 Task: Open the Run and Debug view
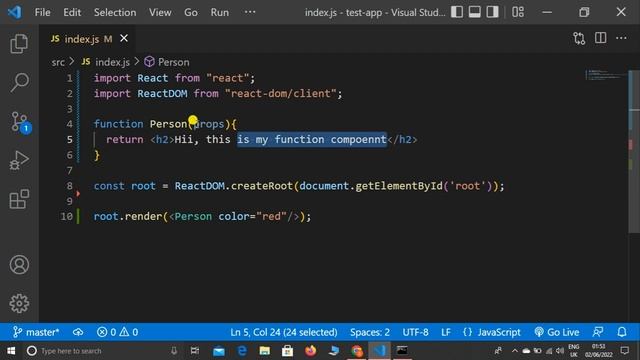point(19,160)
